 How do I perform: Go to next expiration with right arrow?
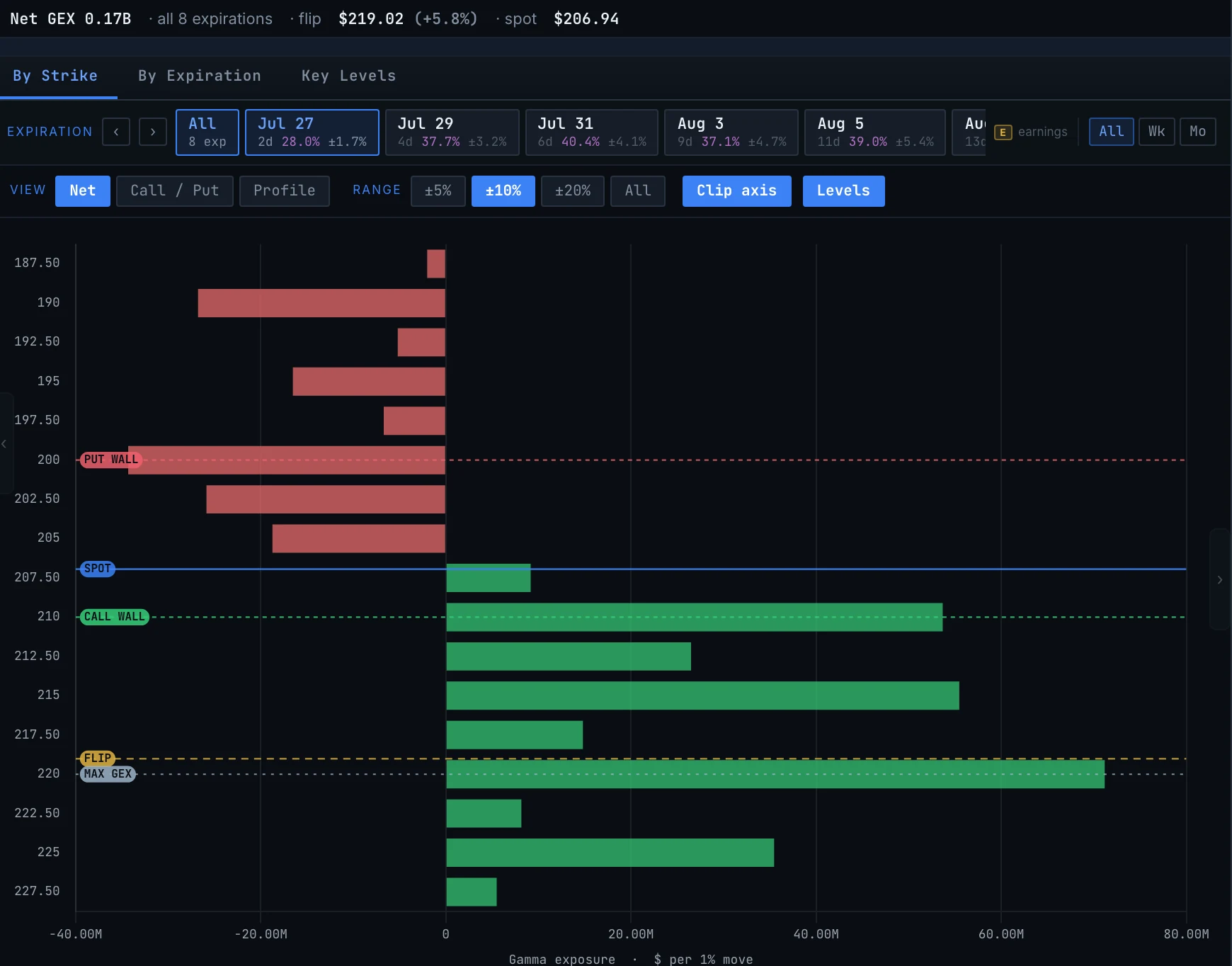[153, 132]
